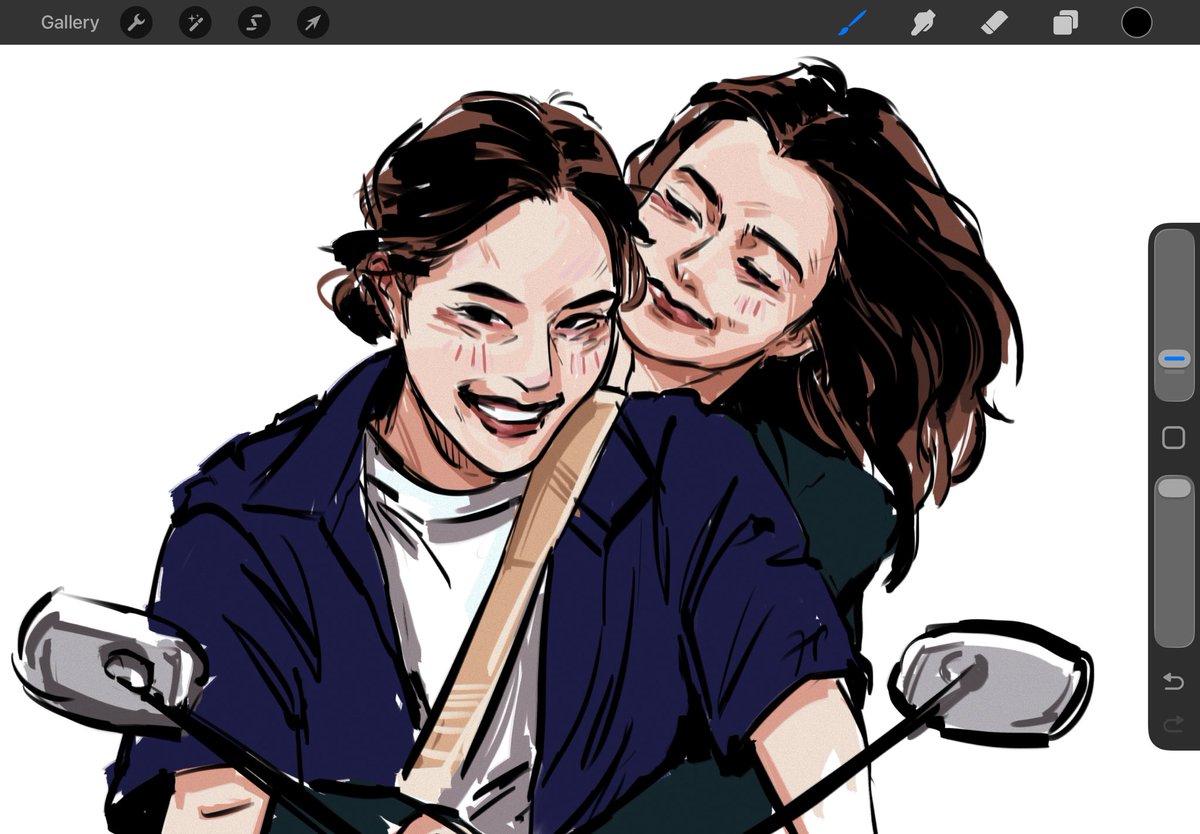Undo the last stroke with sidebar arrow

(1174, 682)
